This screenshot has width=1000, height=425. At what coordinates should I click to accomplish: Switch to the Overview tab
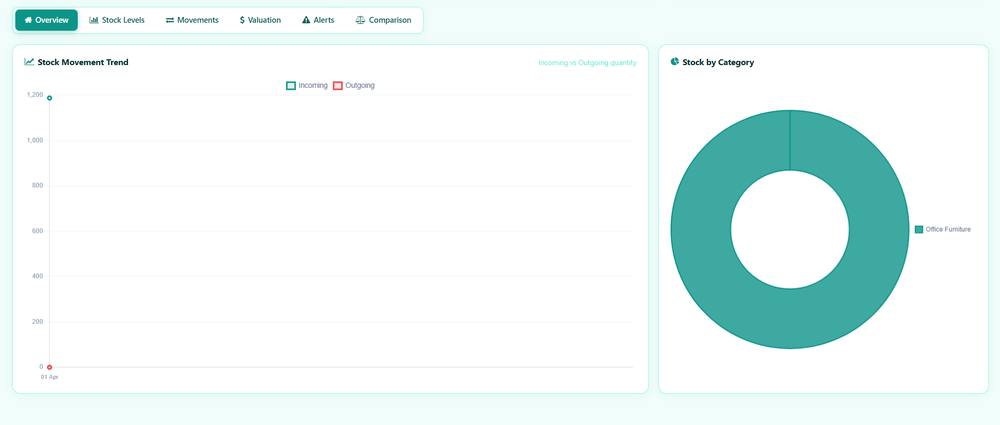[x=46, y=20]
